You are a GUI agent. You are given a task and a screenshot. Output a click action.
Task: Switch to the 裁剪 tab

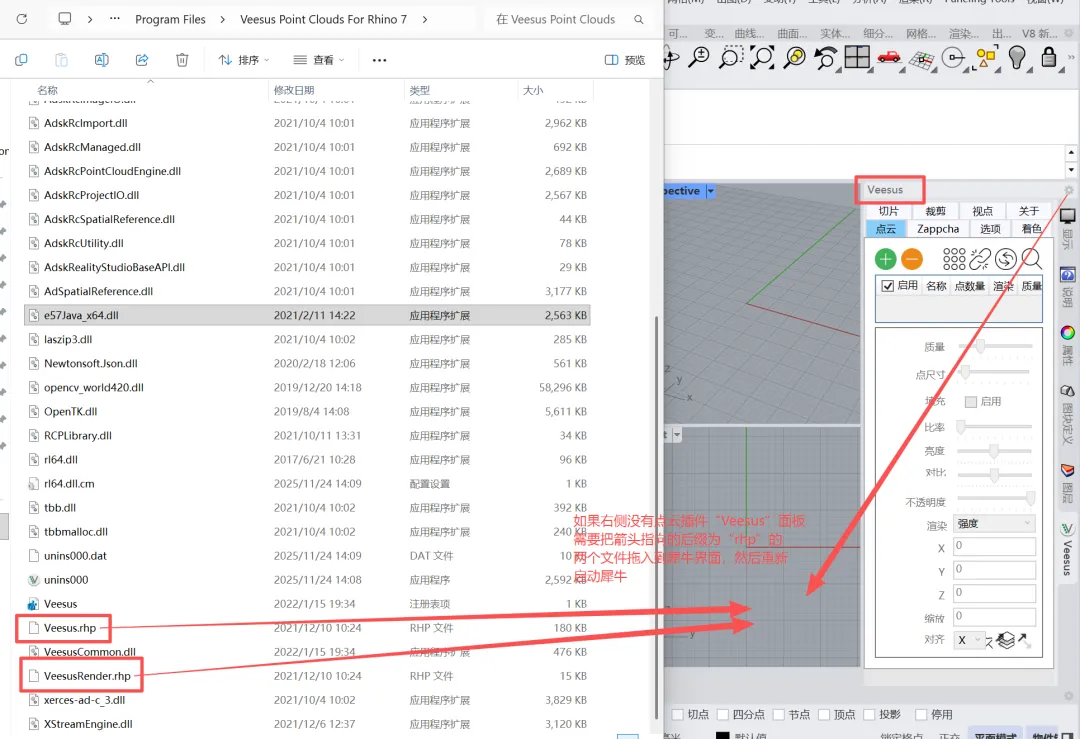pyautogui.click(x=935, y=211)
